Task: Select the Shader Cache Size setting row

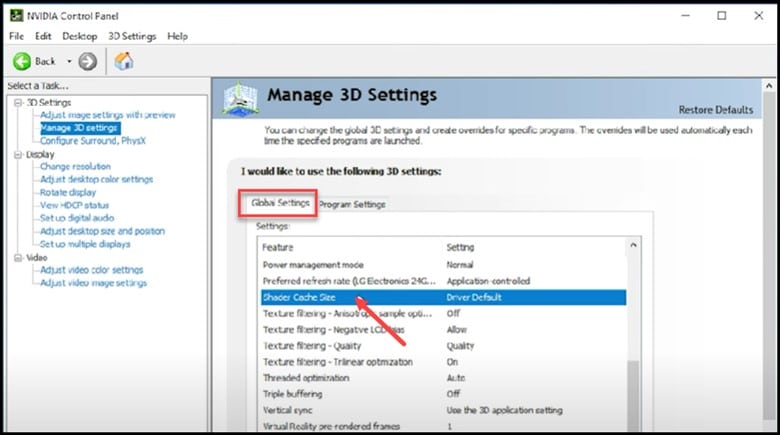Action: 440,297
